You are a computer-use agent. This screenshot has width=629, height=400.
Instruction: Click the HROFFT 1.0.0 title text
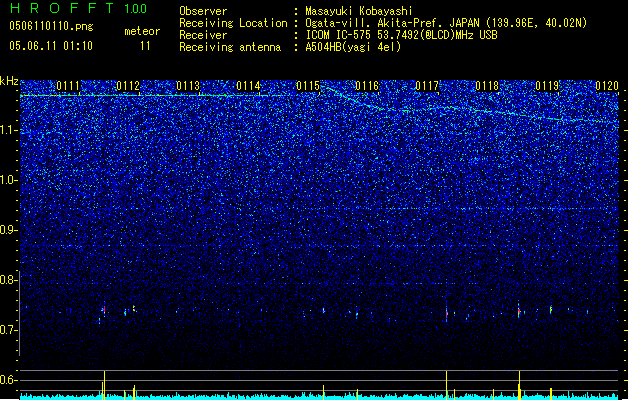coord(78,8)
